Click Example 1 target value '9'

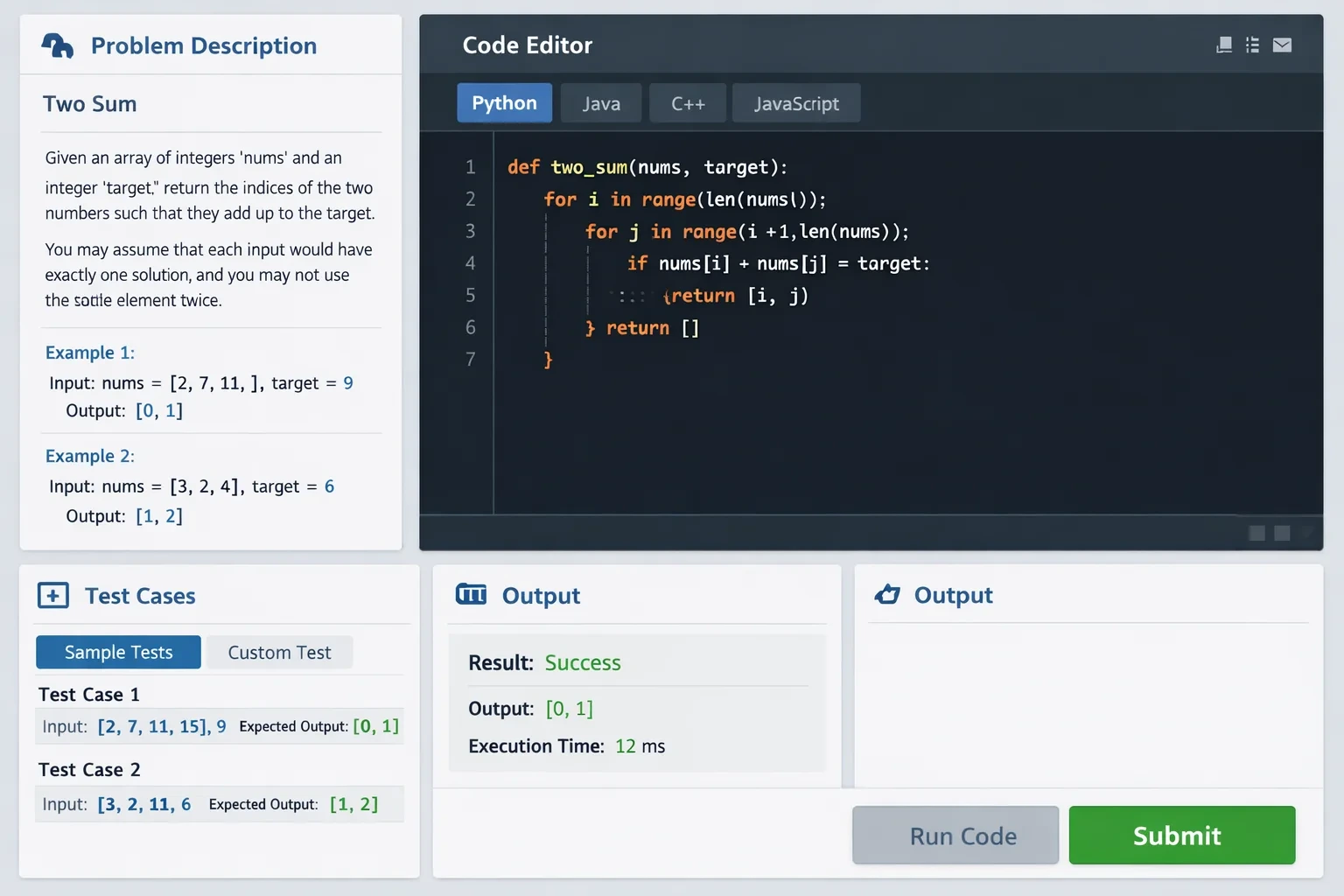[348, 383]
